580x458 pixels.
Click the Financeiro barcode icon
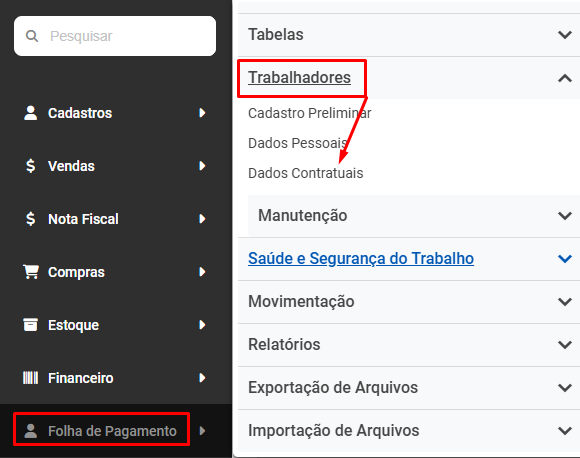click(31, 378)
